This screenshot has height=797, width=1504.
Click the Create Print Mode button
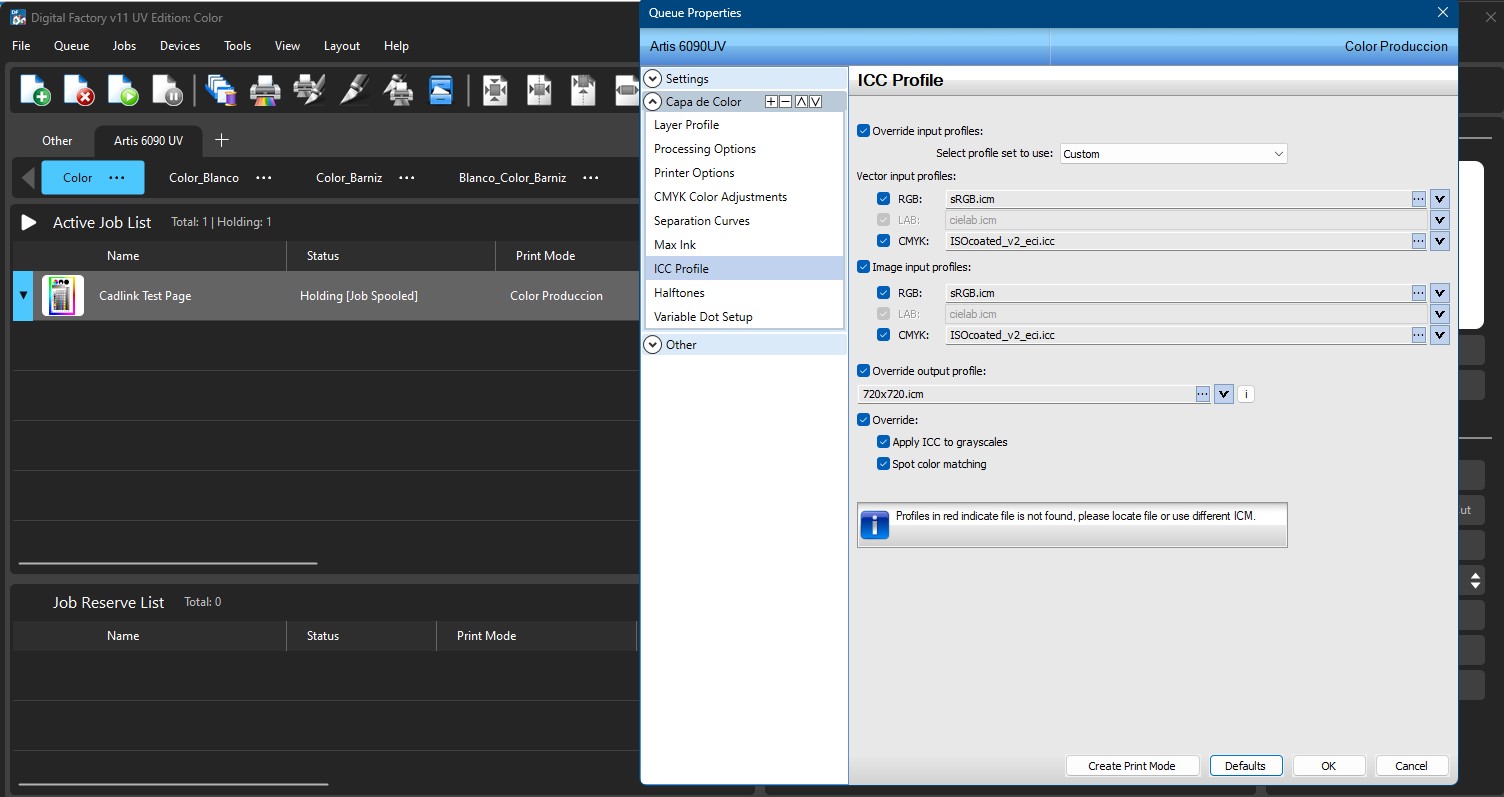[x=1132, y=766]
